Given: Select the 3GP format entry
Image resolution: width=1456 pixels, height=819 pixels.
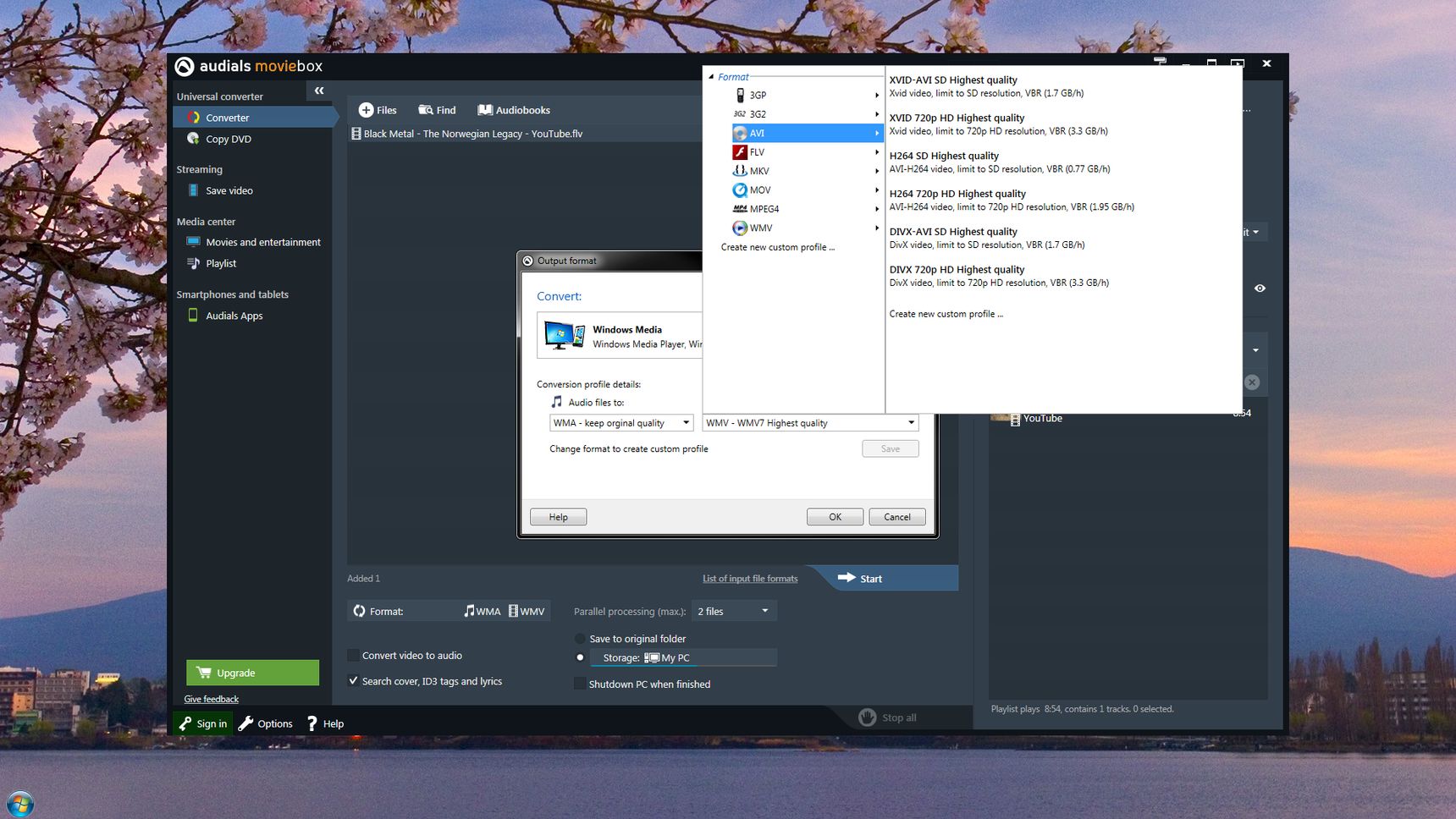Looking at the screenshot, I should [x=806, y=95].
